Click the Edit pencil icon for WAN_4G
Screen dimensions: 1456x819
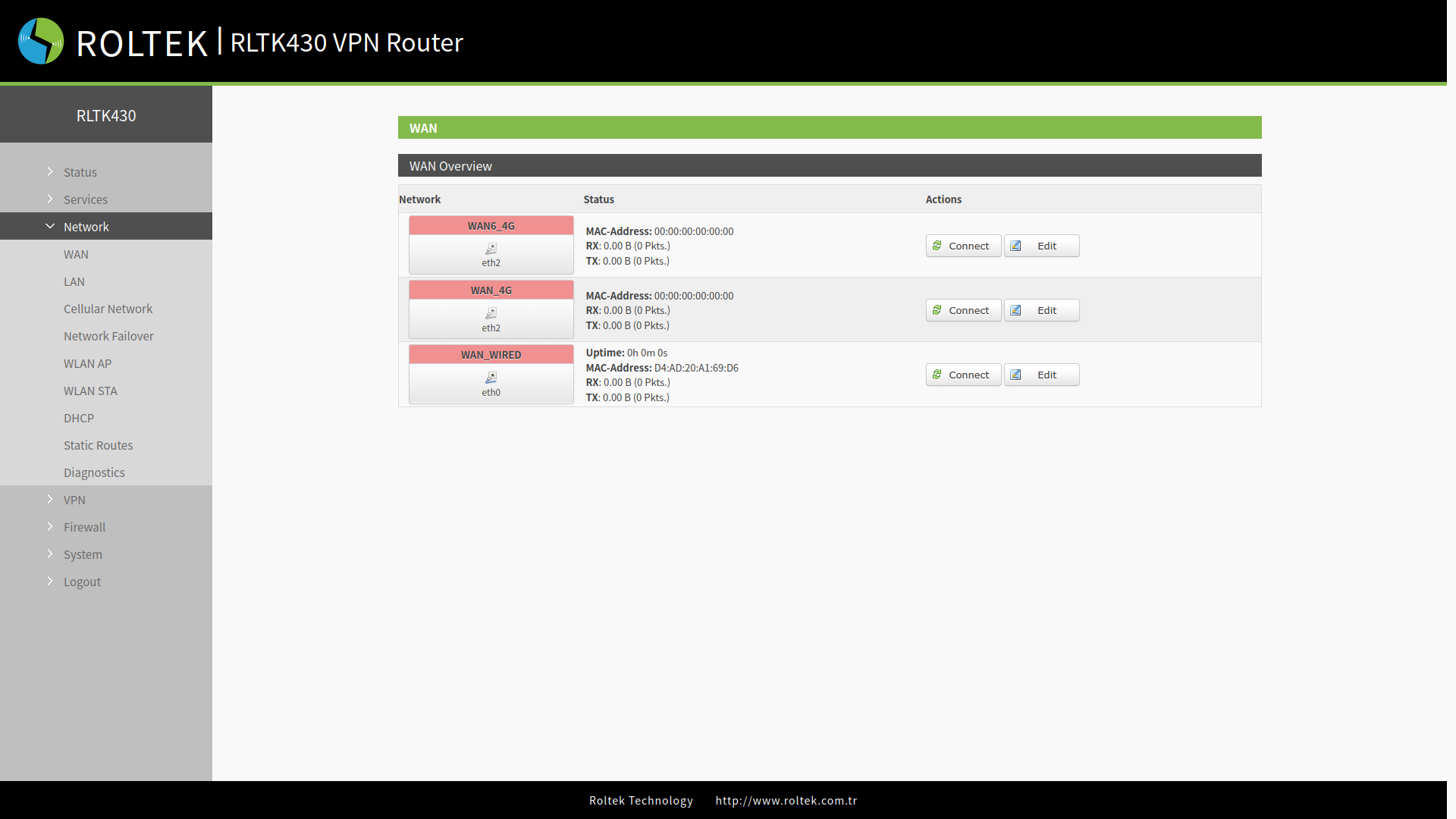click(1016, 310)
